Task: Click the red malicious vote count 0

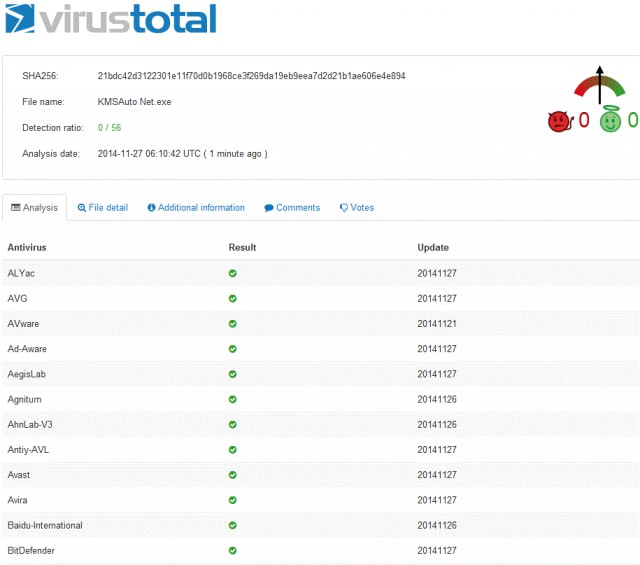Action: [584, 120]
